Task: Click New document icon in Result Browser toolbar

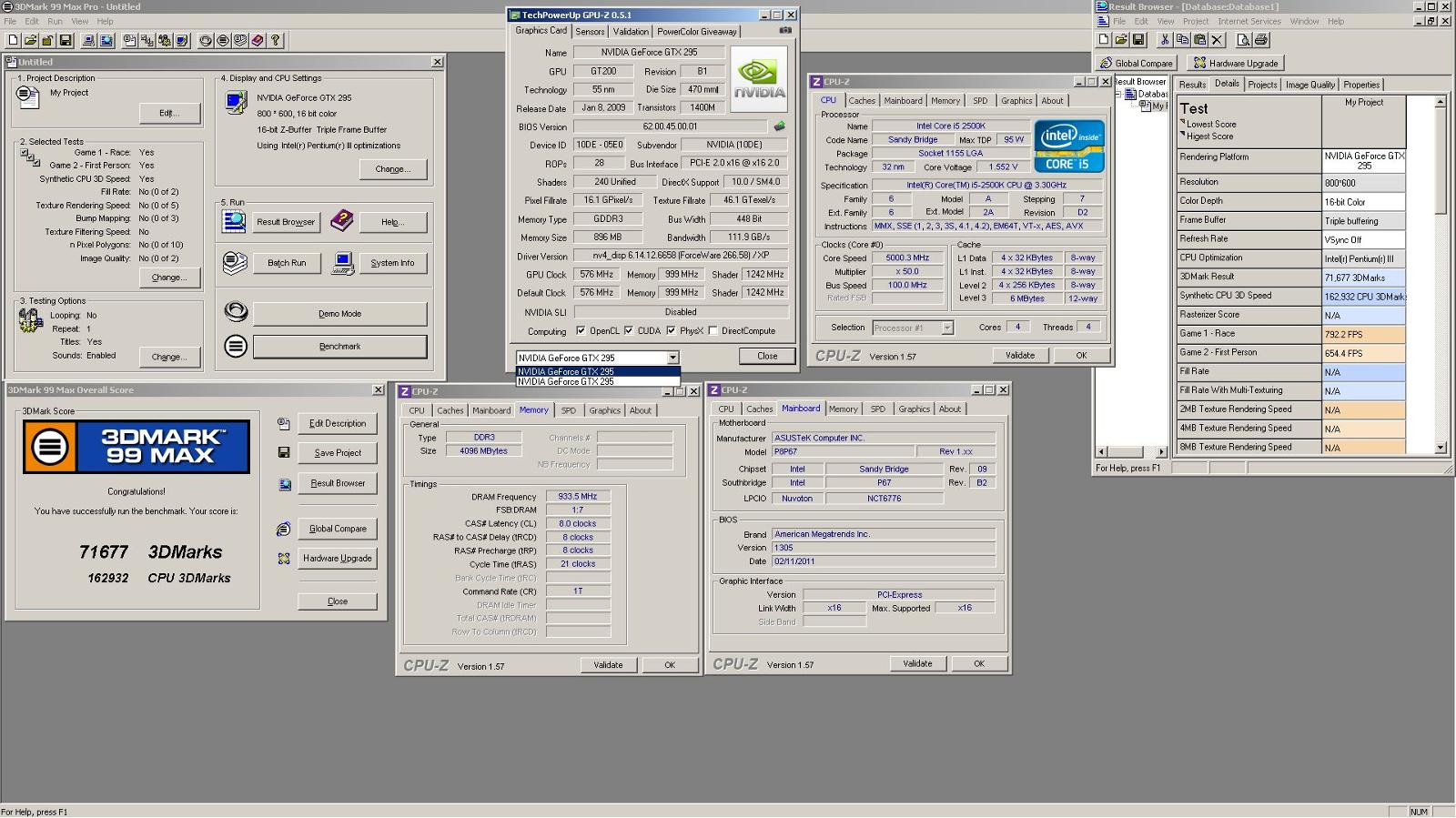Action: click(1104, 40)
